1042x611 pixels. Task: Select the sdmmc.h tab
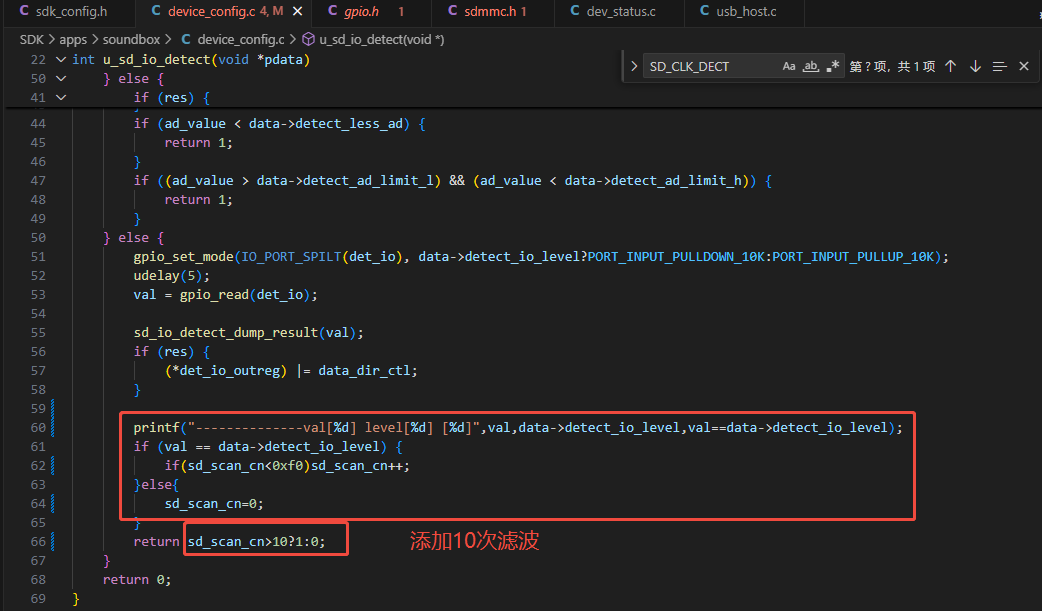point(492,11)
